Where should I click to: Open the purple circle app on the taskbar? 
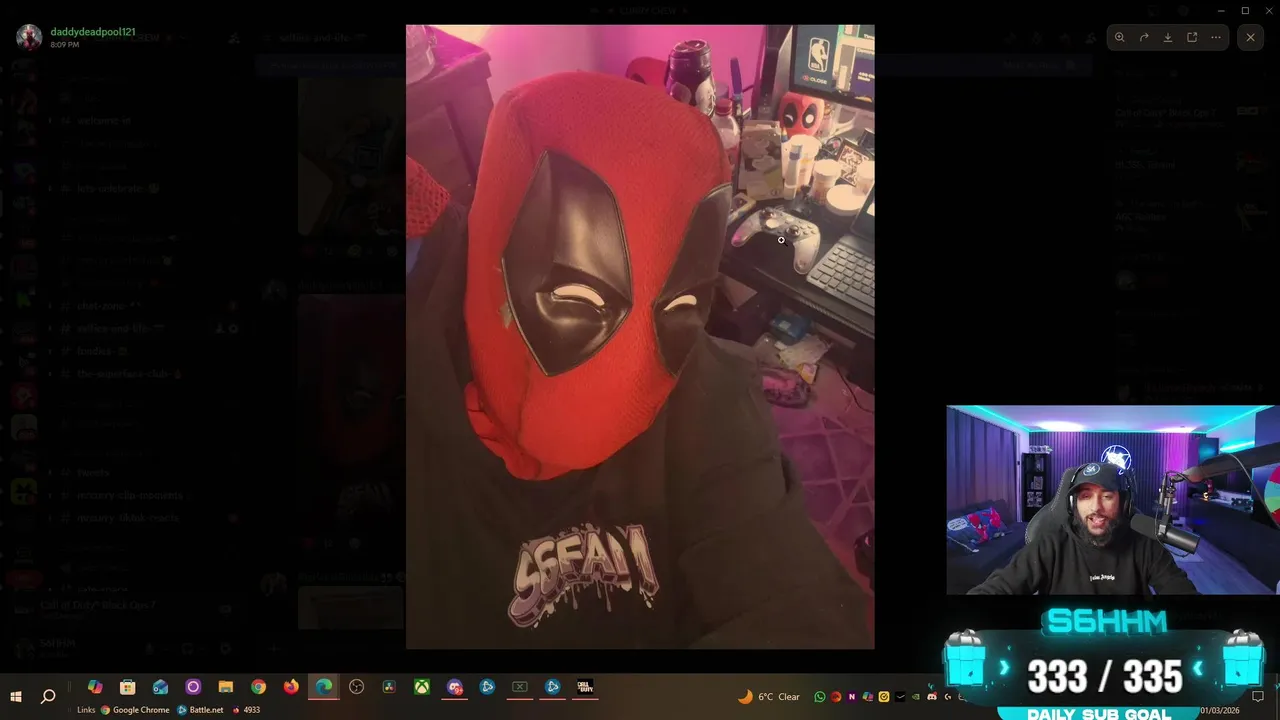[x=193, y=687]
